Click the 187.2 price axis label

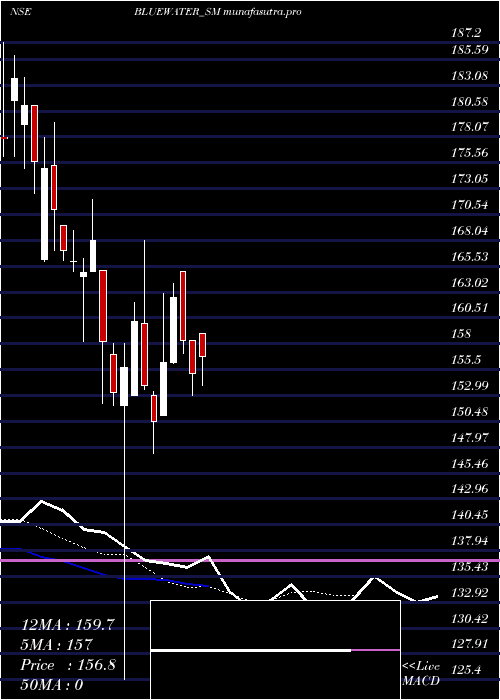coord(467,33)
